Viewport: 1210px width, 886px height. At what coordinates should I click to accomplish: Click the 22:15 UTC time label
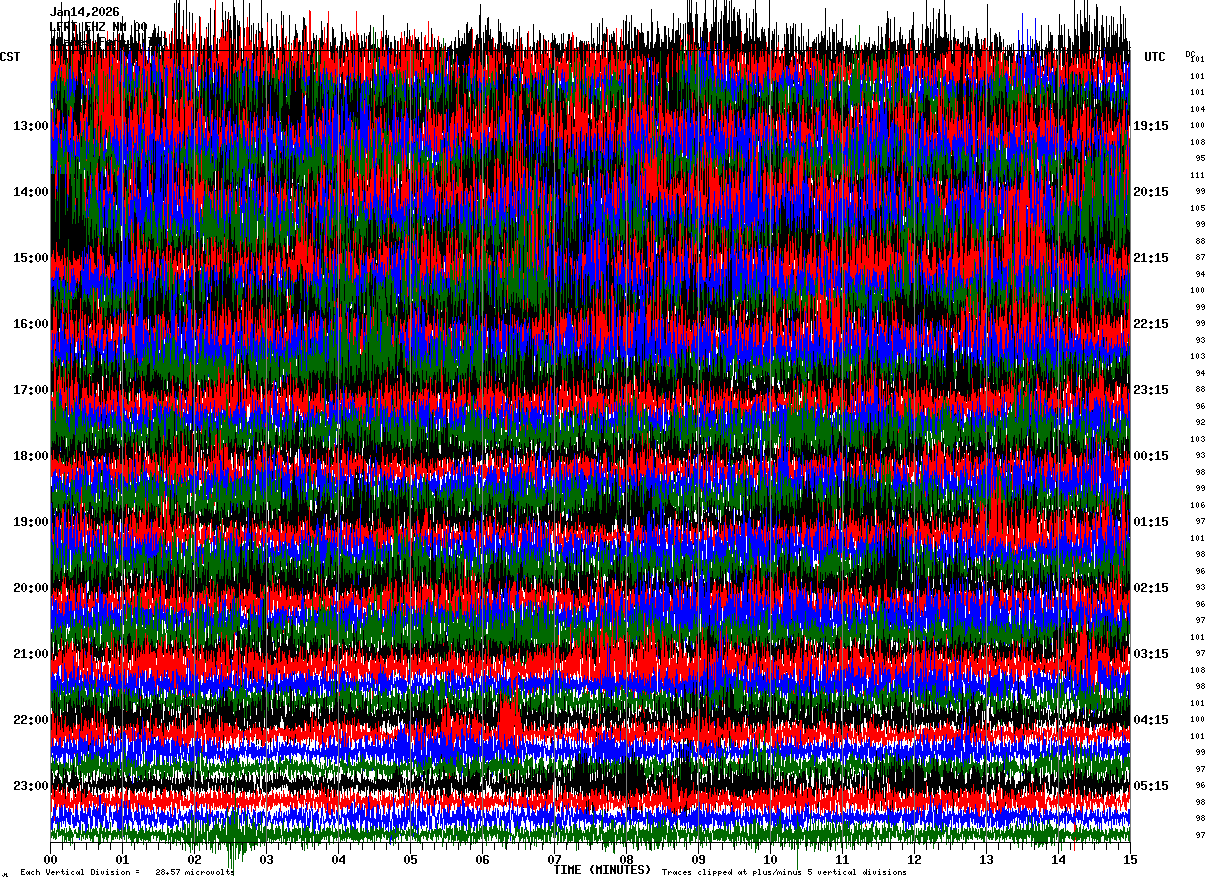point(1151,324)
